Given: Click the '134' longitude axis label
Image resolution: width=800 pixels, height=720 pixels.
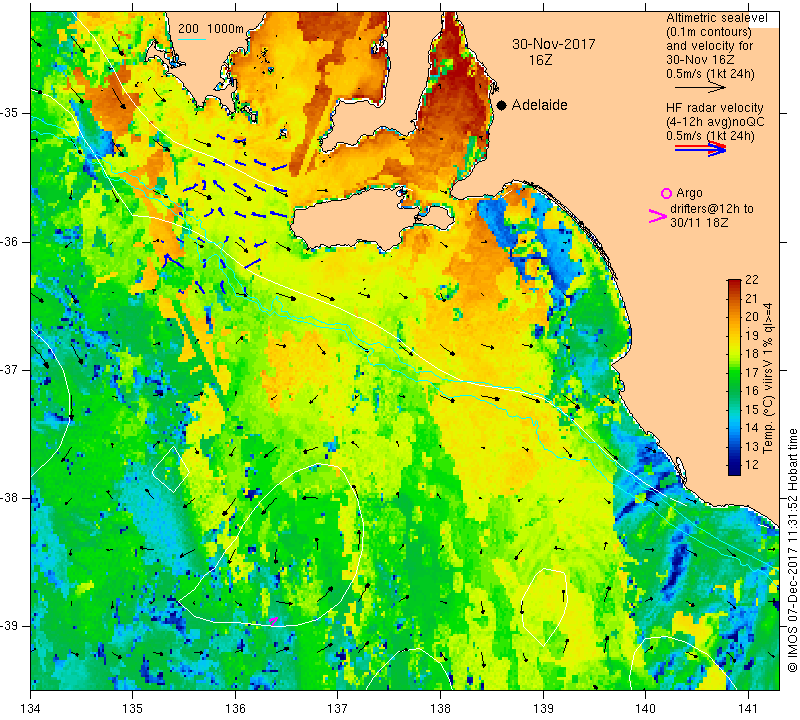Looking at the screenshot, I should (31, 709).
